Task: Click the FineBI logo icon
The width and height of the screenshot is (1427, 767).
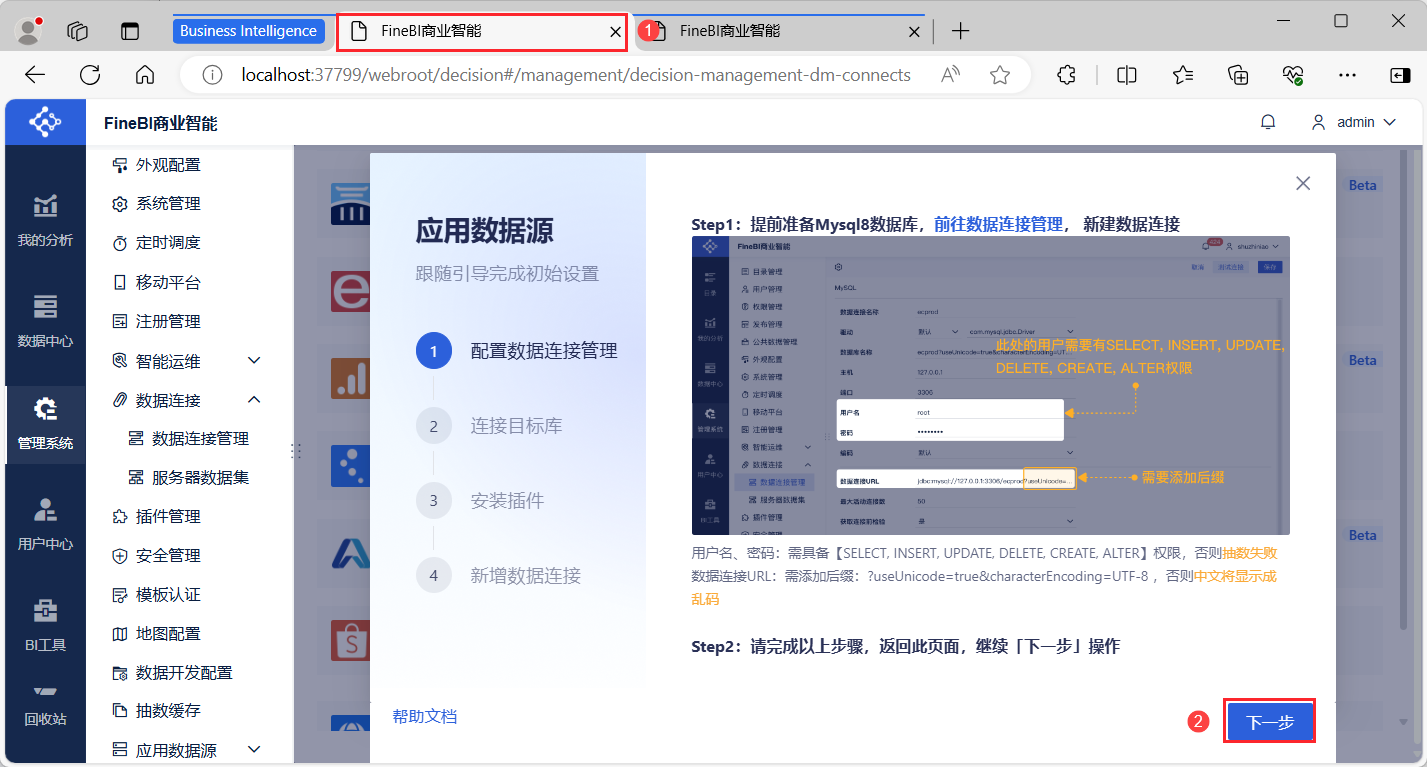Action: [45, 122]
